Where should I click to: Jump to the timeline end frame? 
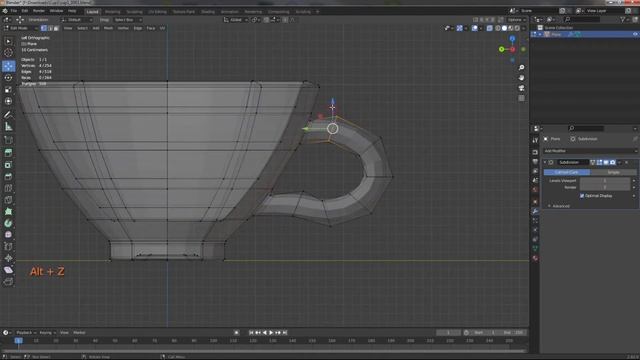pos(285,333)
